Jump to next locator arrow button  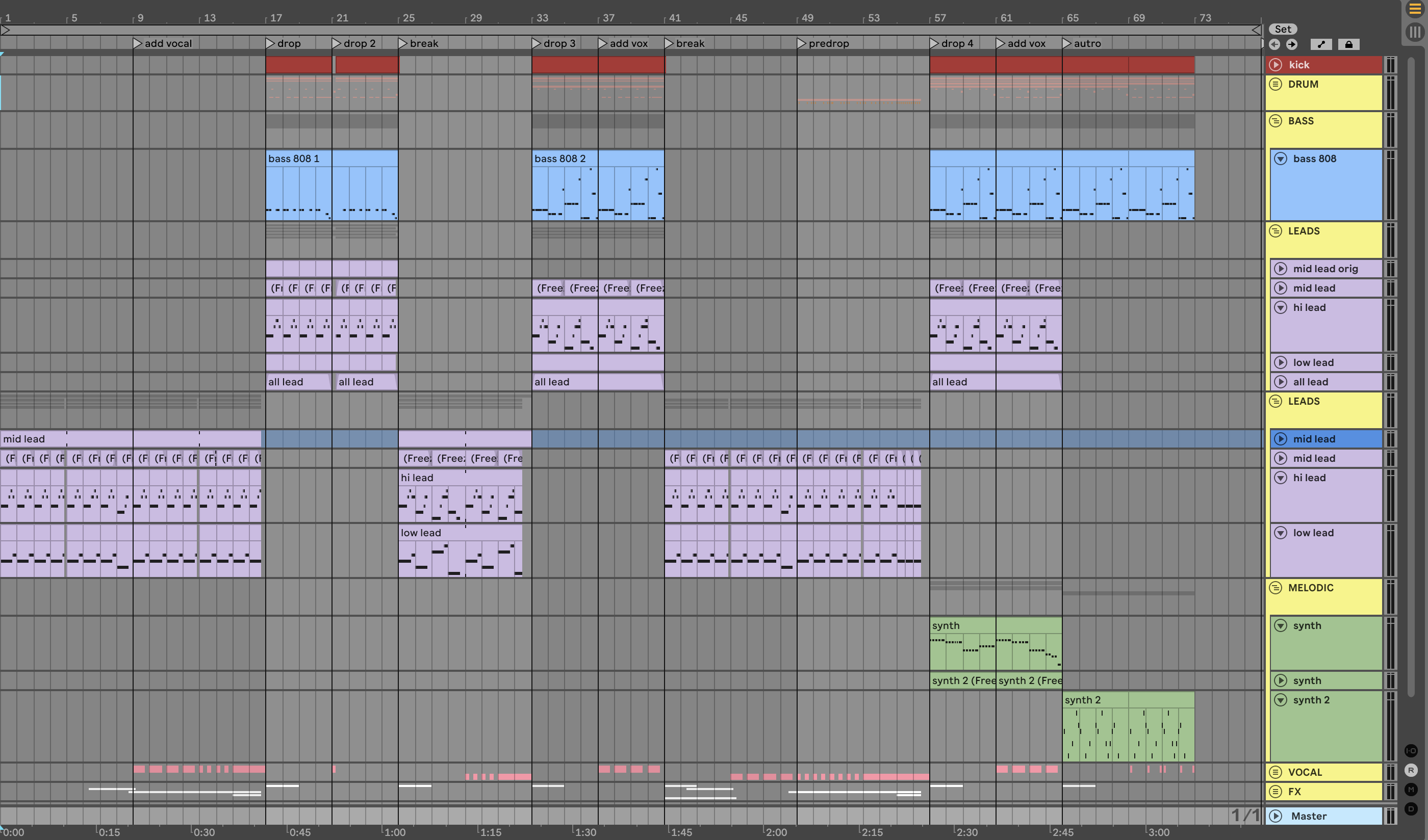1291,44
